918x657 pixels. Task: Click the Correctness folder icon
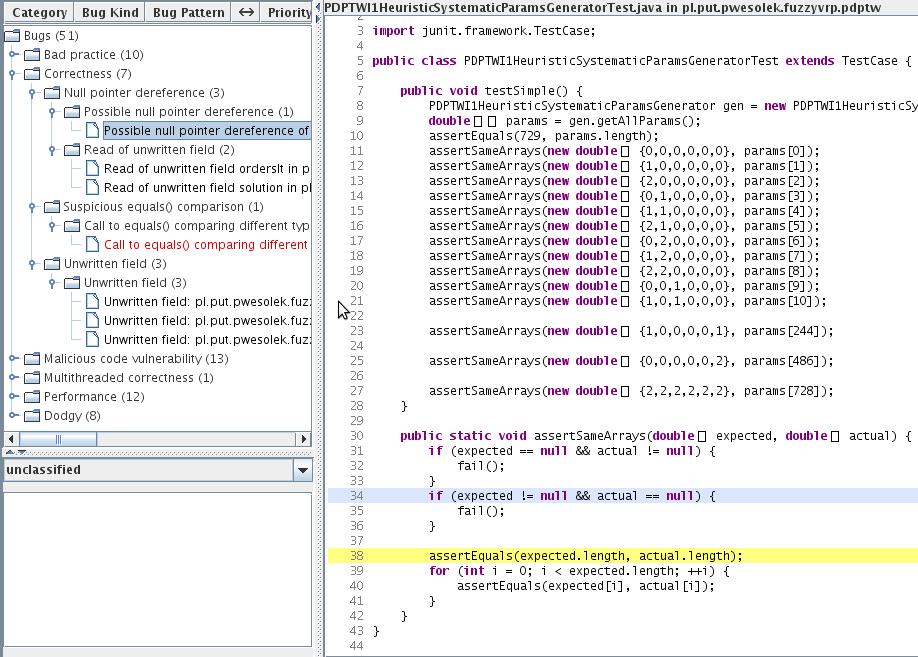click(x=32, y=74)
